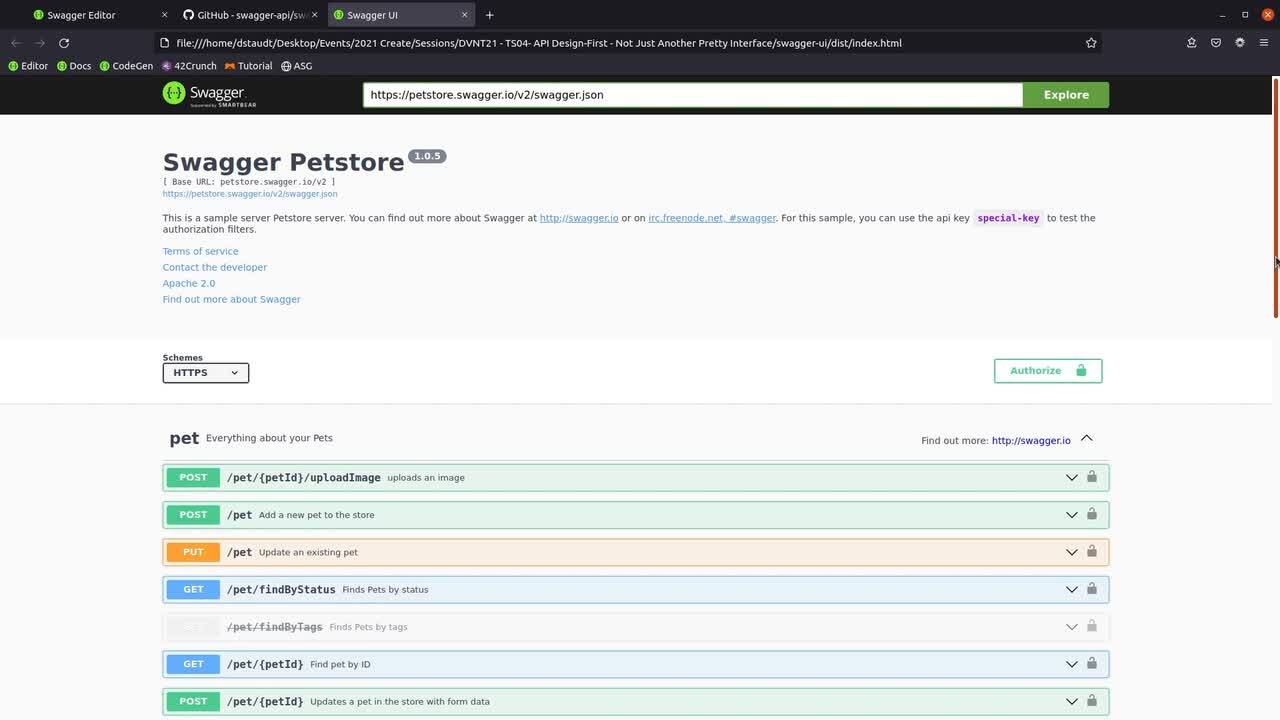Open the CodeGen bookmark
Screen dimensions: 1280x720
126,66
